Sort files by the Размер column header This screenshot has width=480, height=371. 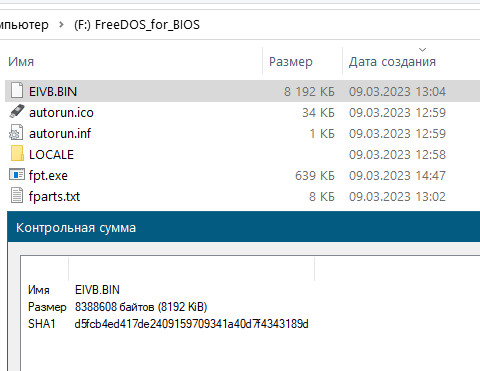coord(291,62)
